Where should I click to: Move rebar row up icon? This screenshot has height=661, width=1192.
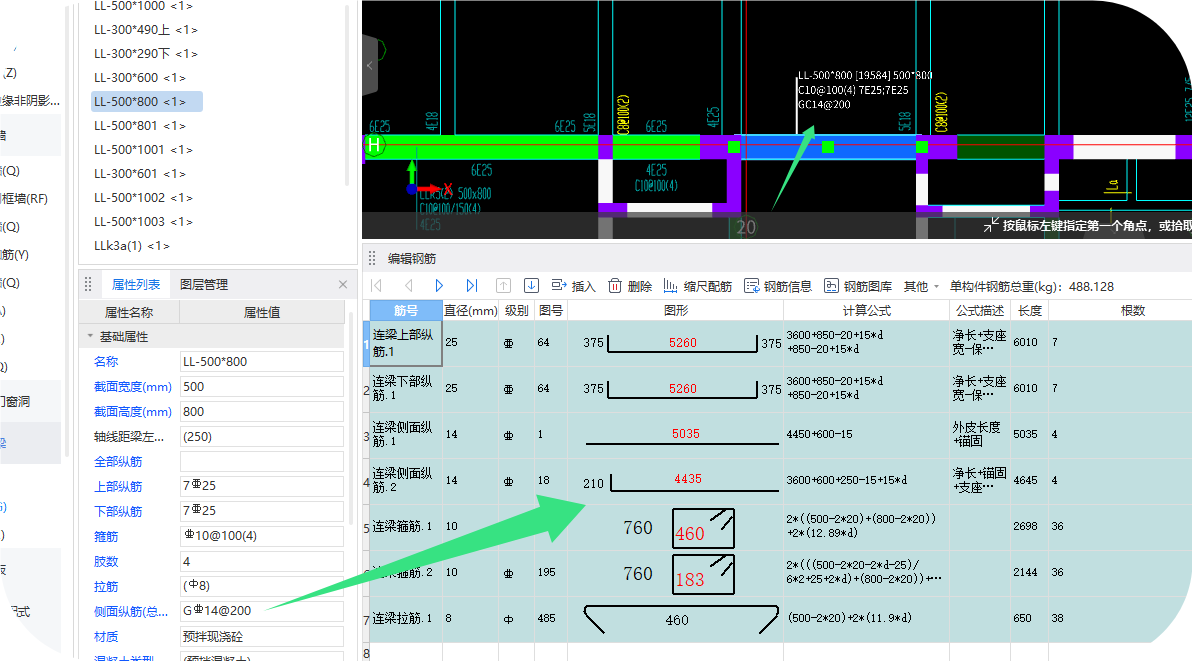pos(503,286)
